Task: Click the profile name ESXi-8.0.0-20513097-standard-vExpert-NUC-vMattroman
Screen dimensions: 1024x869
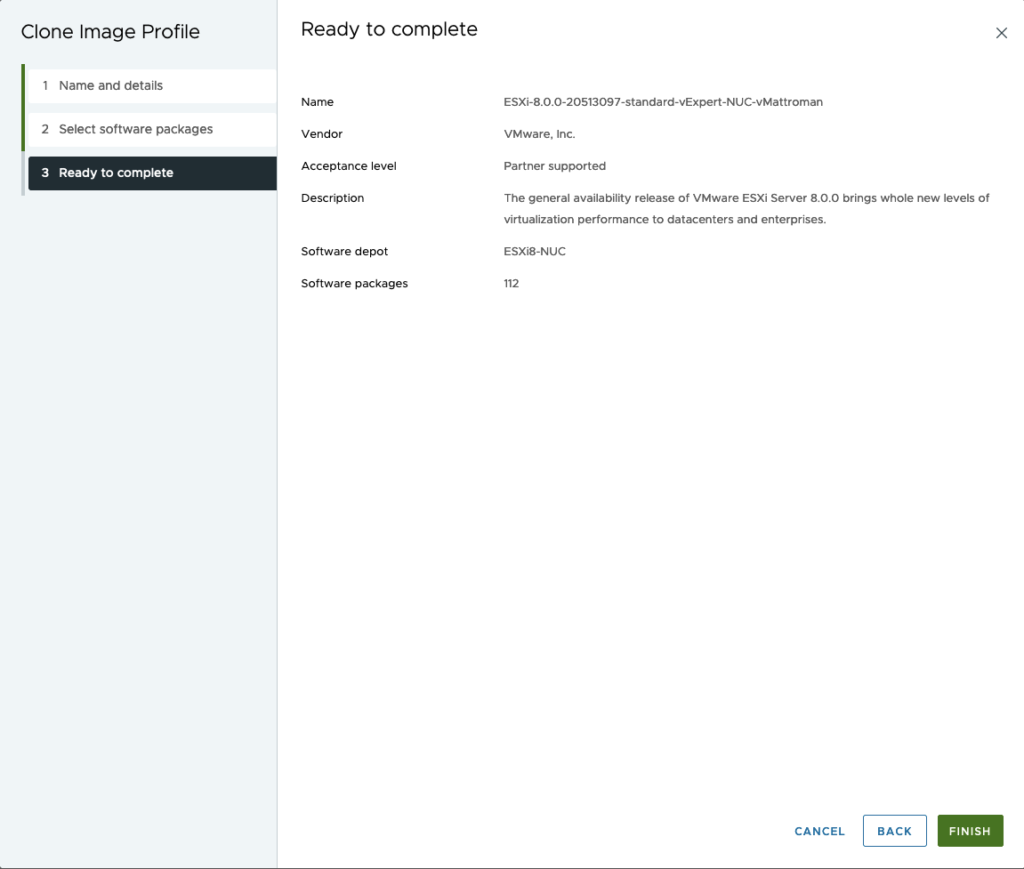Action: pos(663,102)
